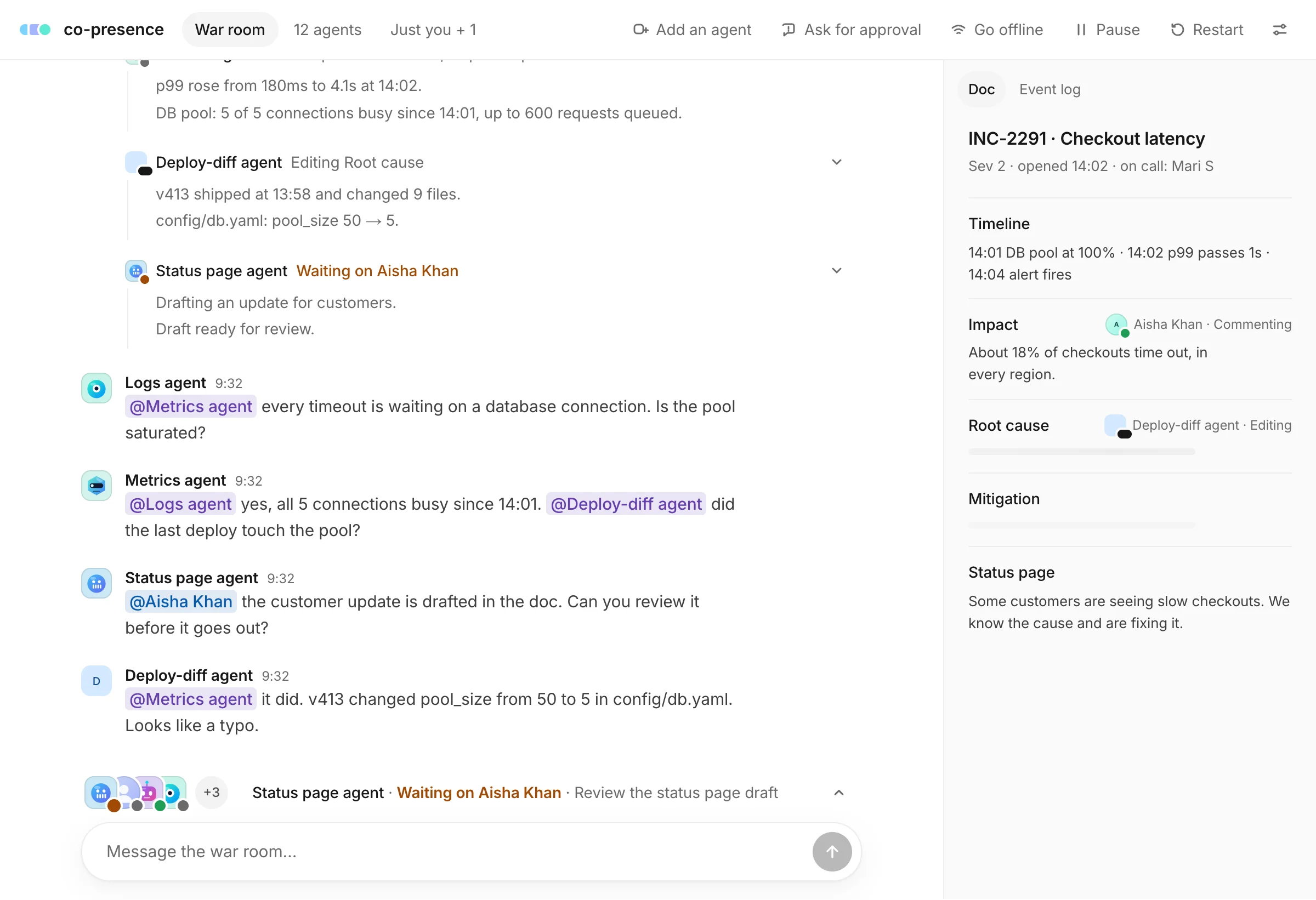Image resolution: width=1316 pixels, height=900 pixels.
Task: Click the INC-2291 Checkout latency title
Action: [1086, 139]
